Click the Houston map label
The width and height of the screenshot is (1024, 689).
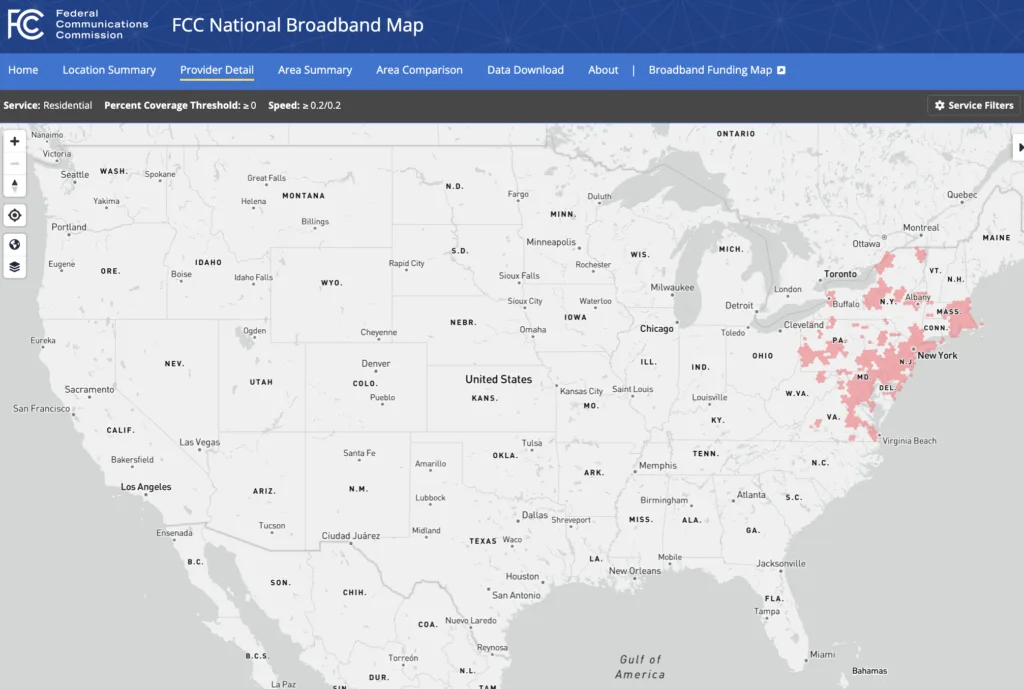[x=522, y=576]
